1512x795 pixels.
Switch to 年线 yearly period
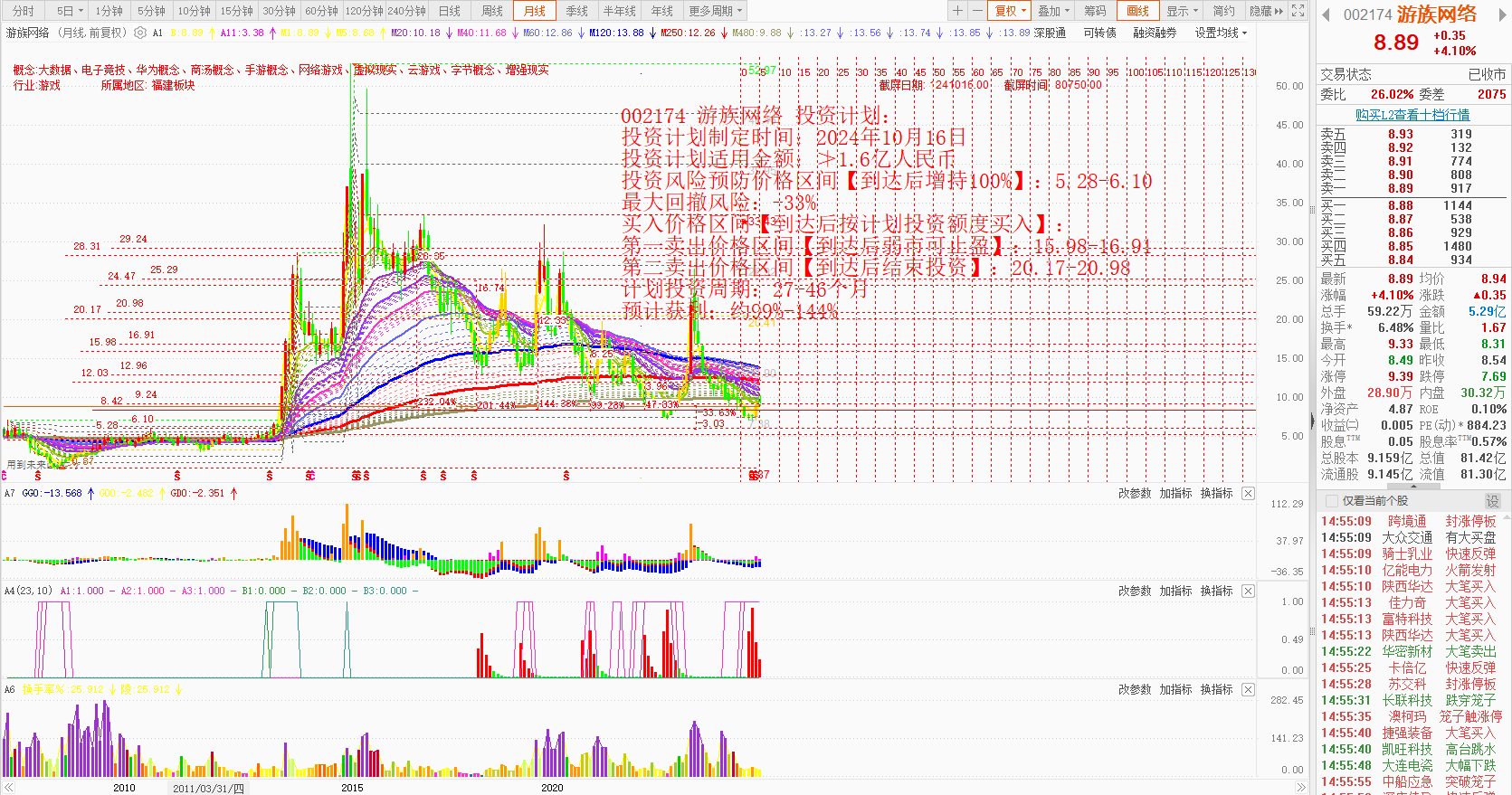tap(662, 11)
